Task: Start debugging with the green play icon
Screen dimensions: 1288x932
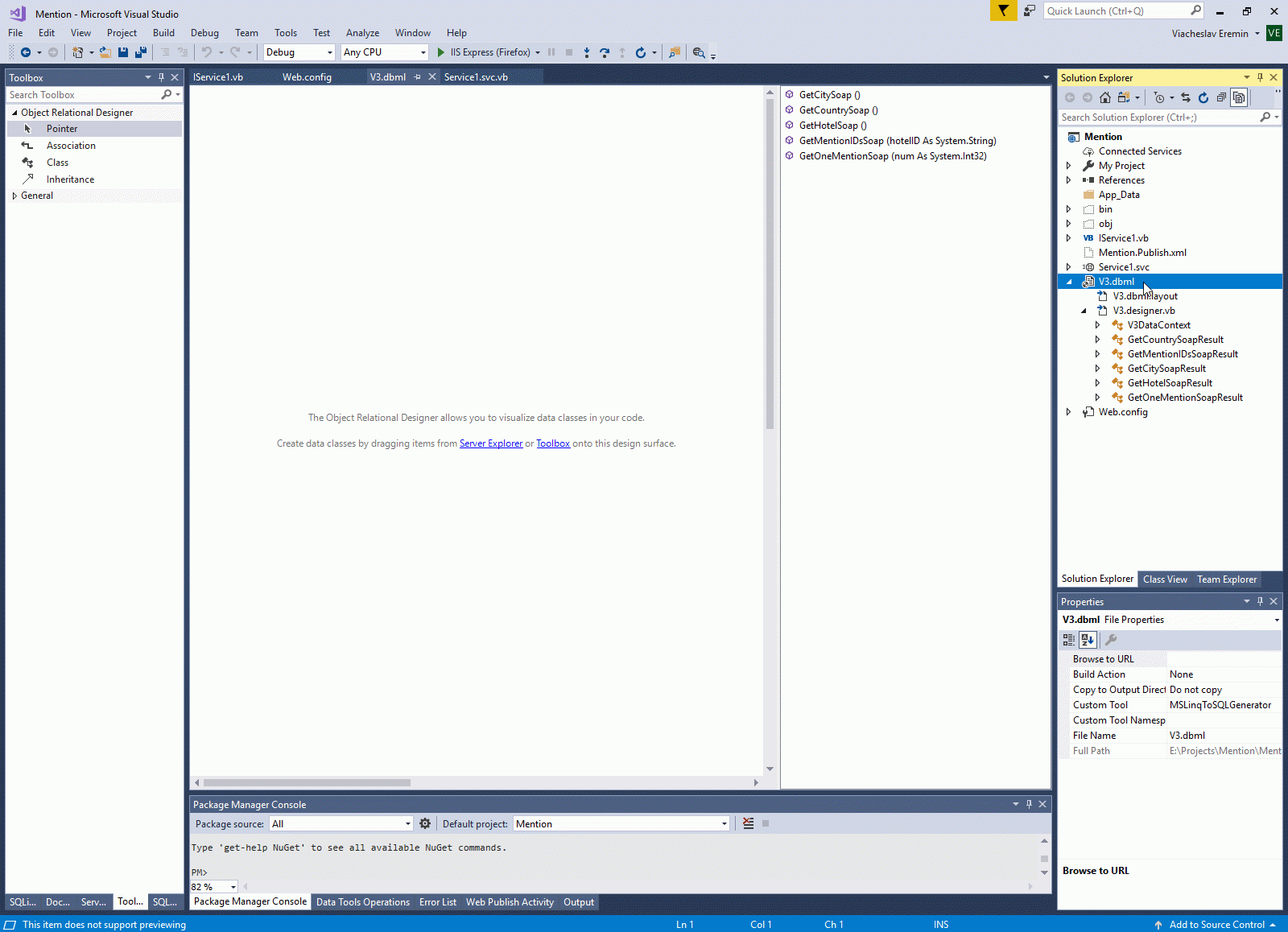Action: pos(441,52)
